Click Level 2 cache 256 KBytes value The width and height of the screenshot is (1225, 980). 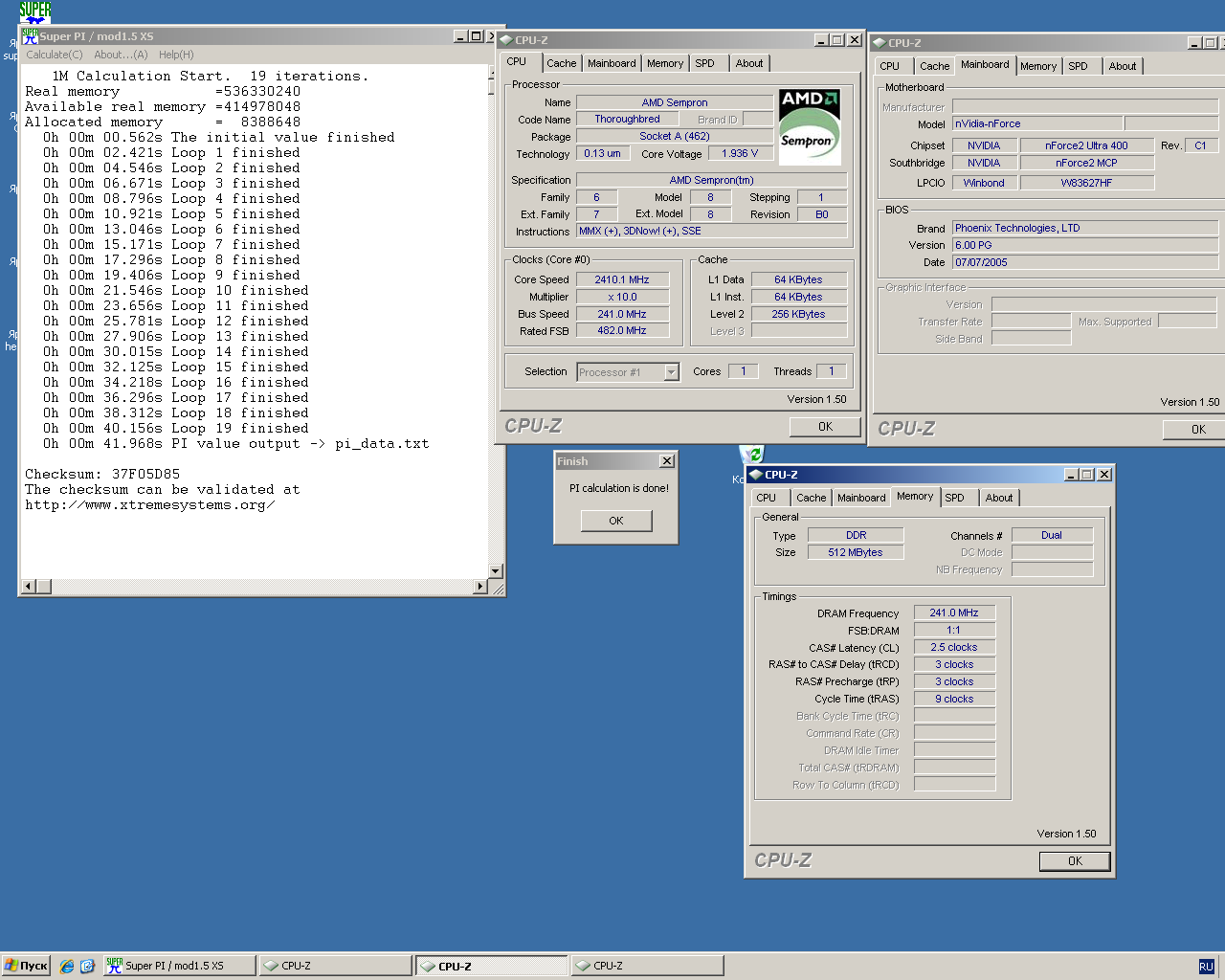click(x=799, y=314)
